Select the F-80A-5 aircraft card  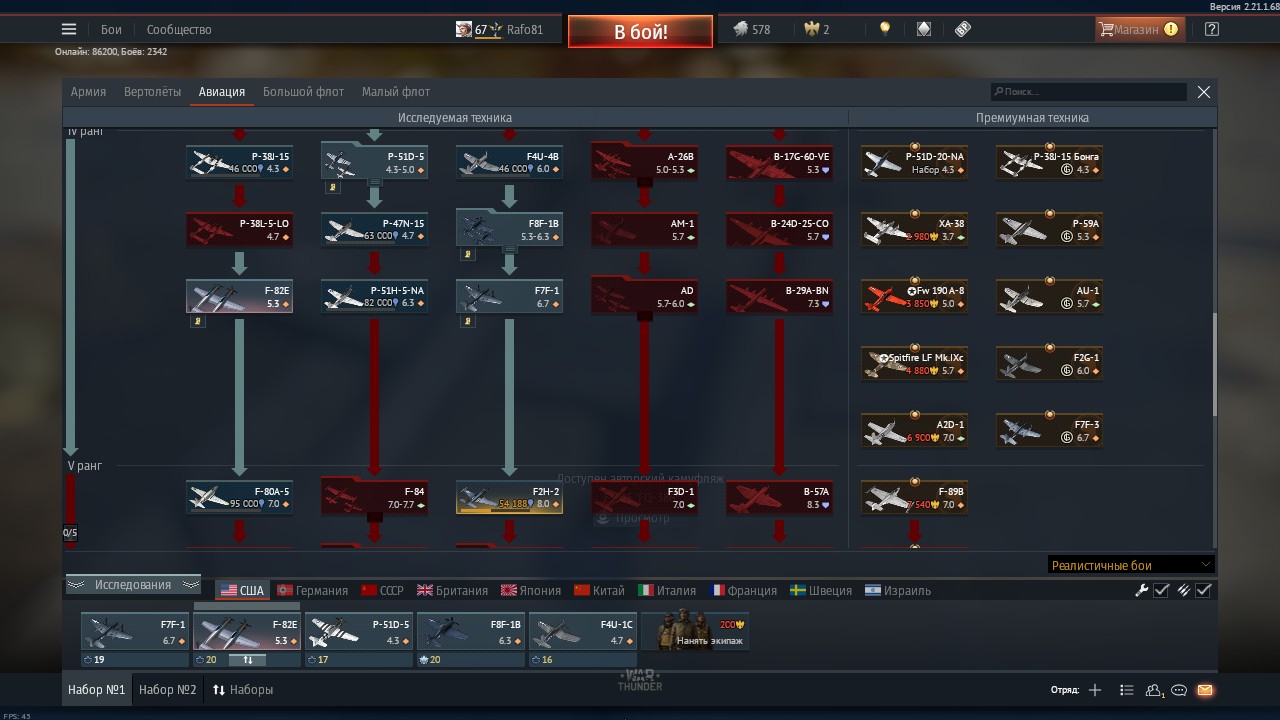(239, 497)
